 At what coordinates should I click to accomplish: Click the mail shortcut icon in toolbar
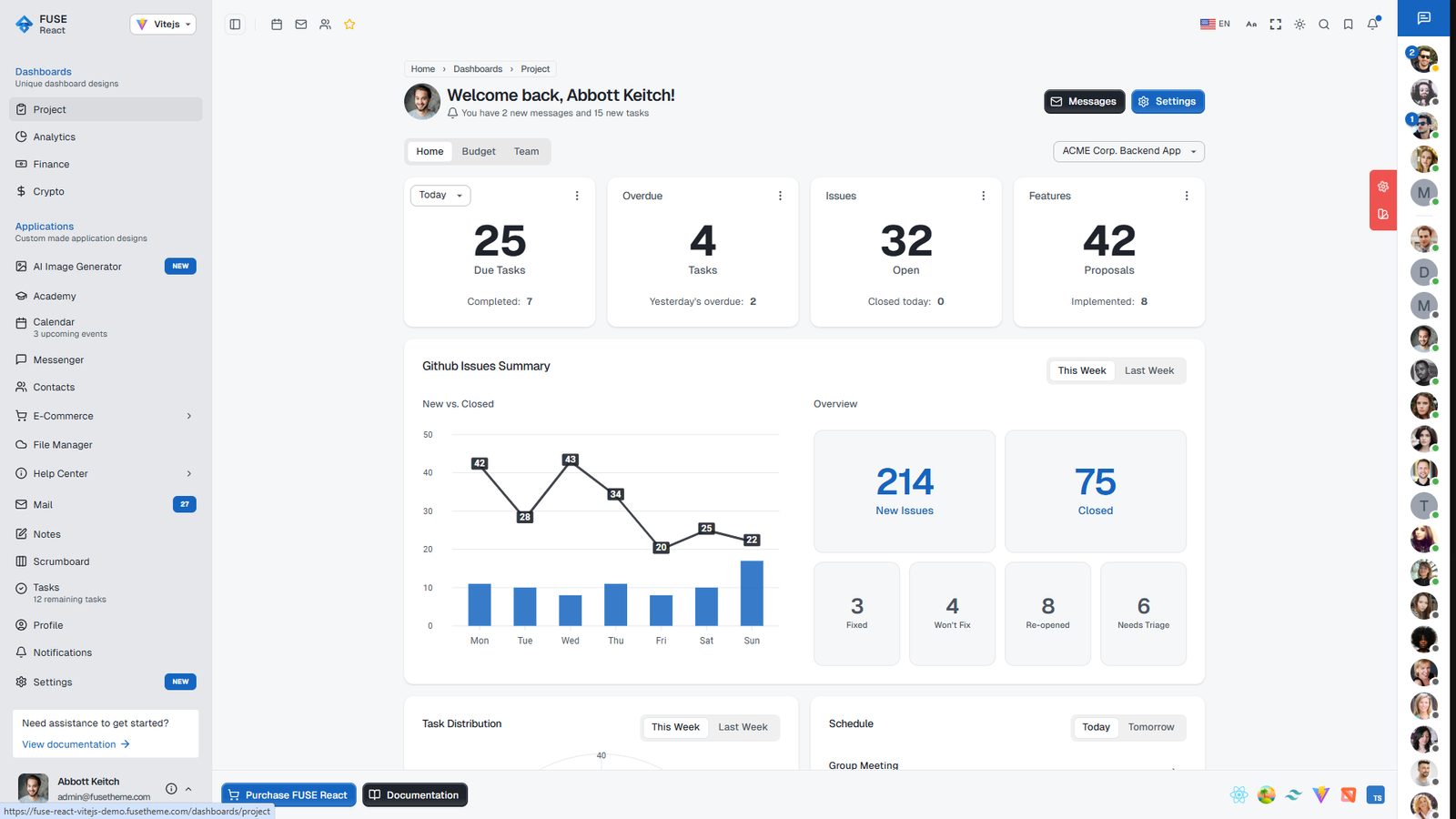click(301, 25)
